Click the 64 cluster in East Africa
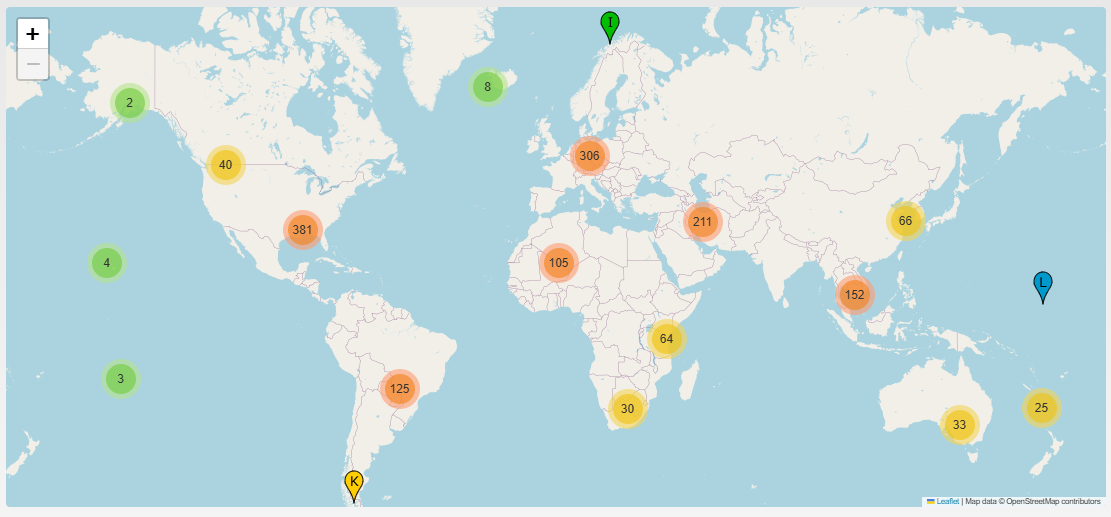The width and height of the screenshot is (1111, 517). 667,339
